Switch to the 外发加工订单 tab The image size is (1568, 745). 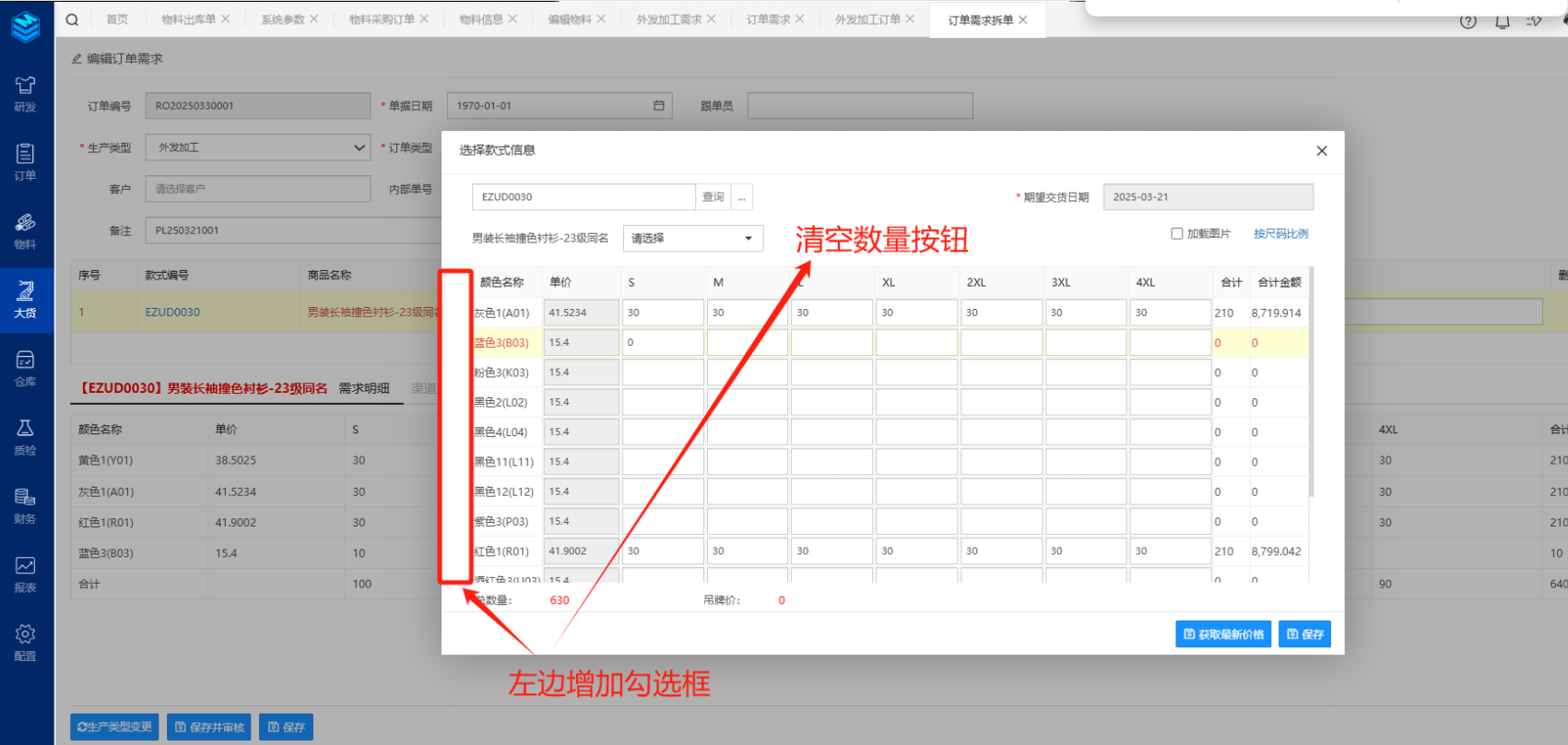tap(867, 19)
